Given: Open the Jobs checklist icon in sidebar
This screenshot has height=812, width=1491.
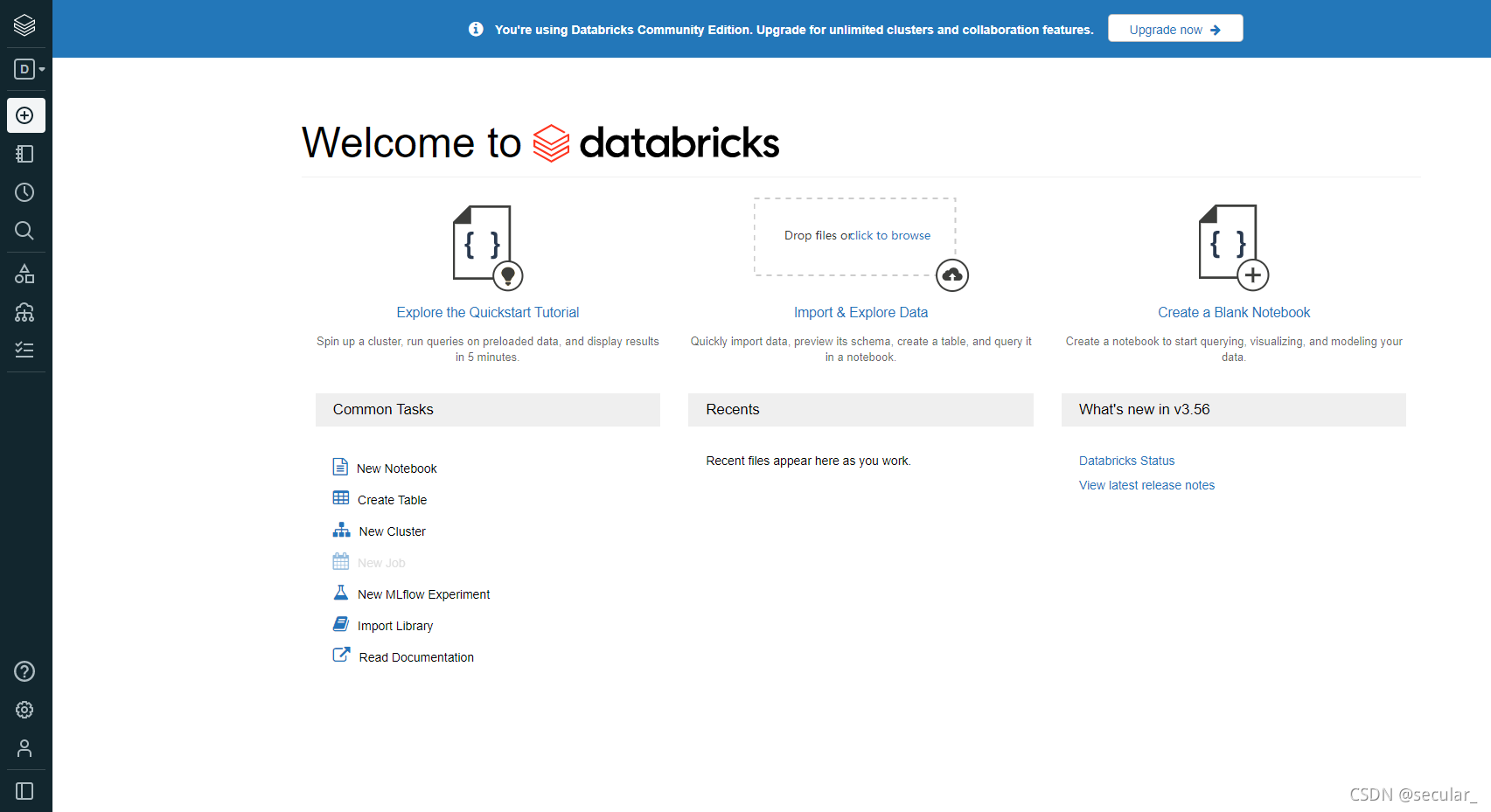Looking at the screenshot, I should pos(24,350).
